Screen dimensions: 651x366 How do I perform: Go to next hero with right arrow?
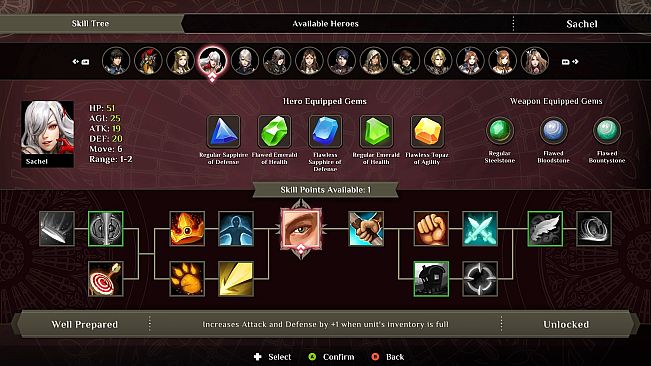(570, 61)
